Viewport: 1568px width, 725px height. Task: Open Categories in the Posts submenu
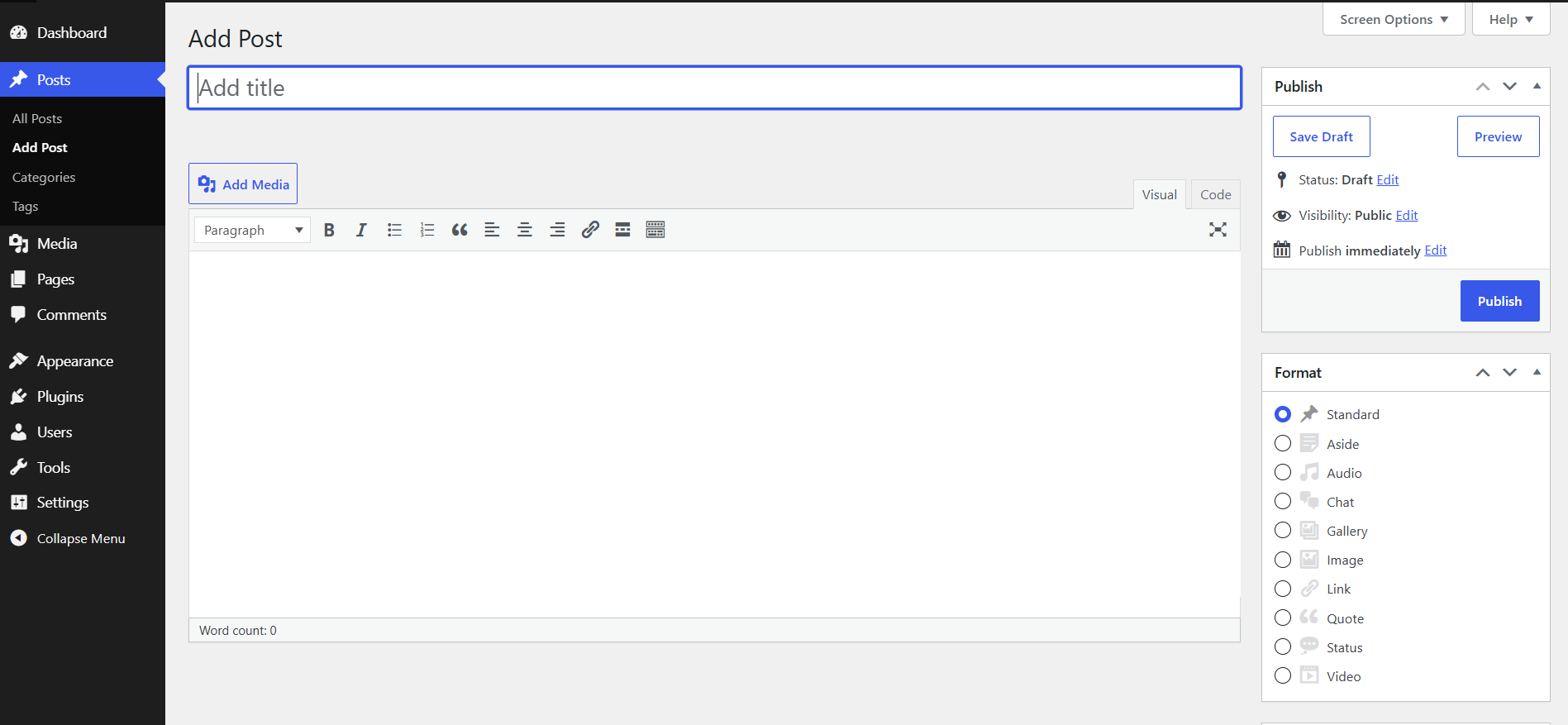coord(44,177)
